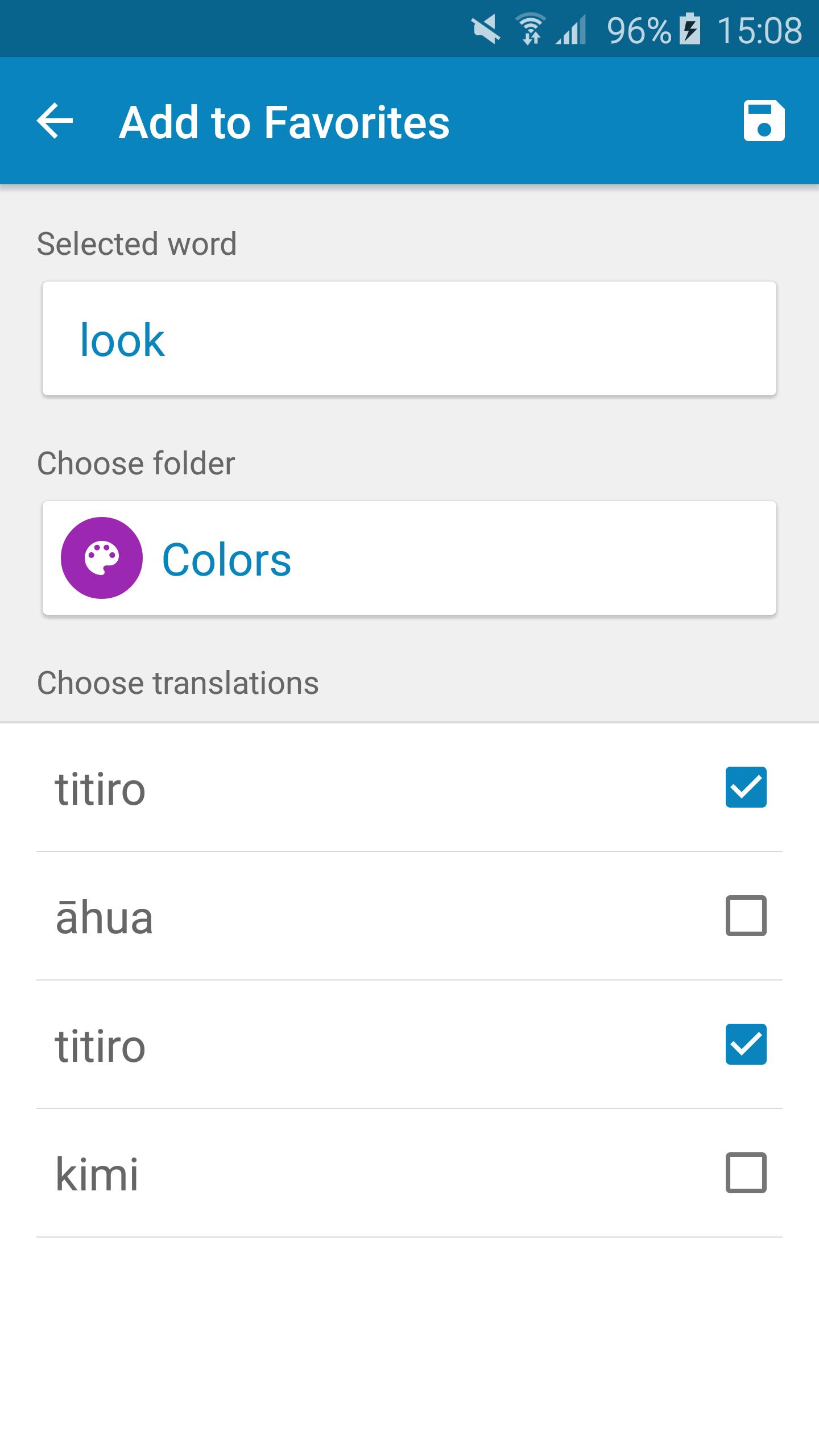
Task: Select the āhua translation row
Action: (x=409, y=916)
